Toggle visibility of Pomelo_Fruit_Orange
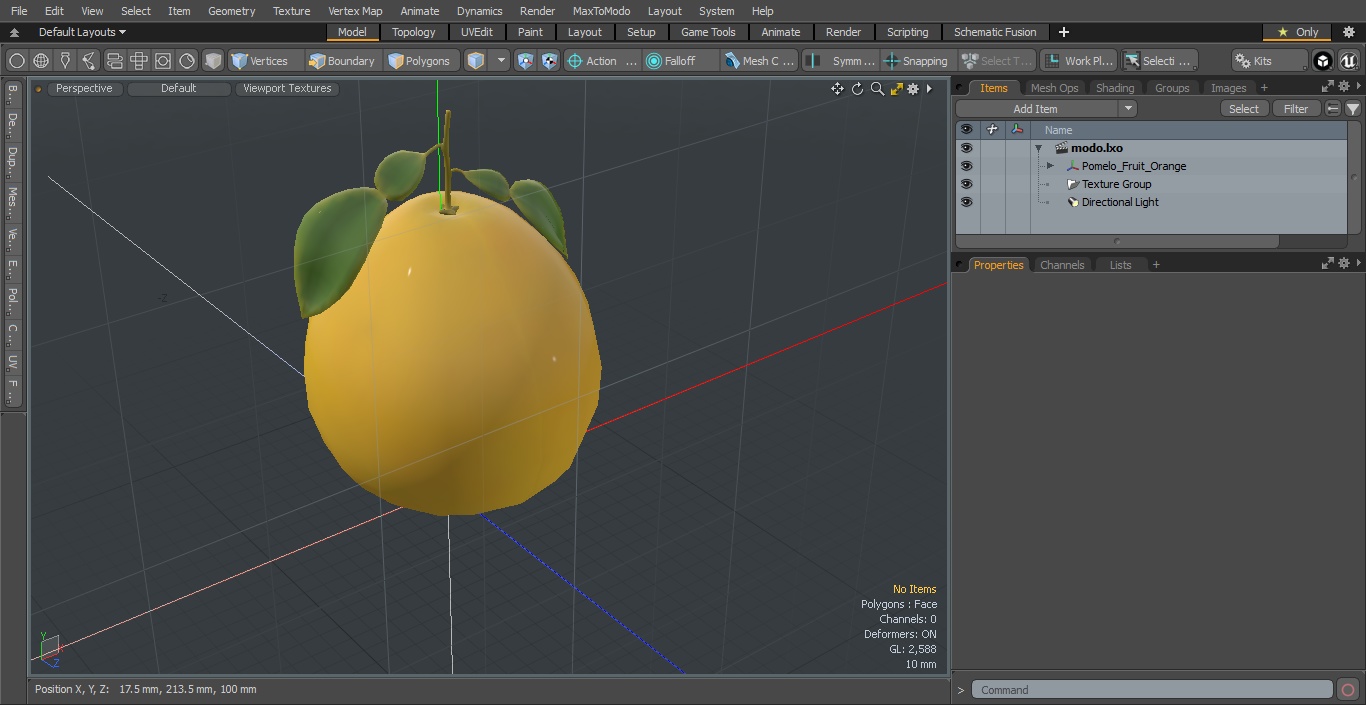This screenshot has height=705, width=1366. [x=966, y=166]
